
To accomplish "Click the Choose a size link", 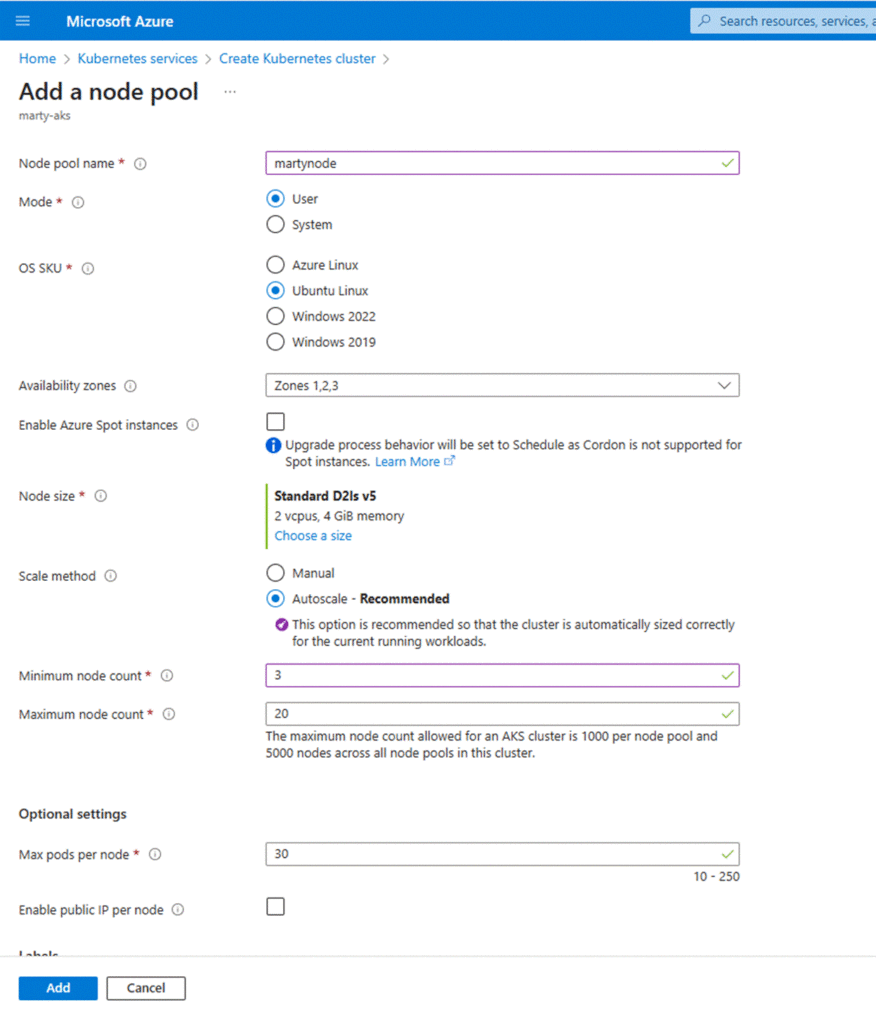I will (313, 536).
